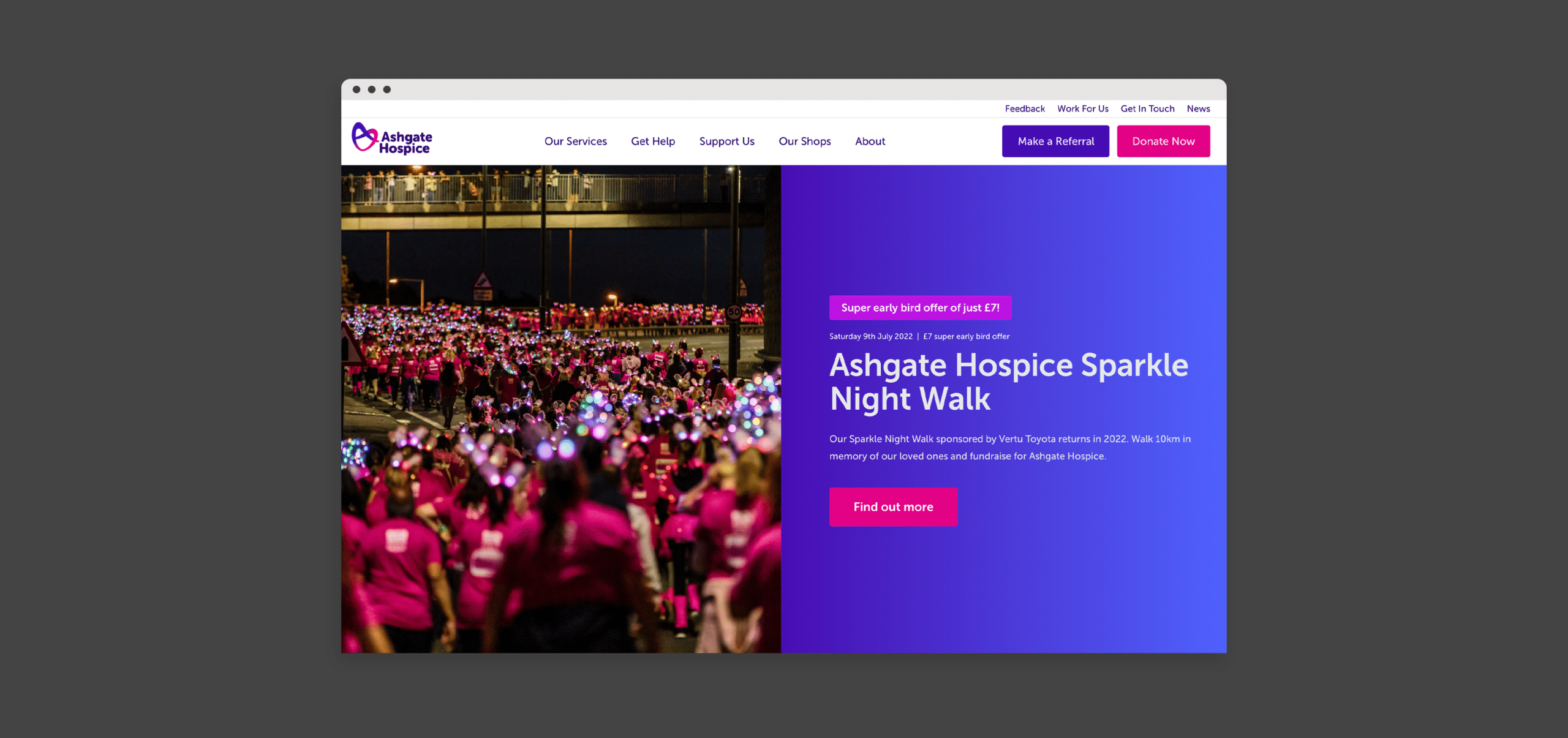Open the Feedback link

1024,109
